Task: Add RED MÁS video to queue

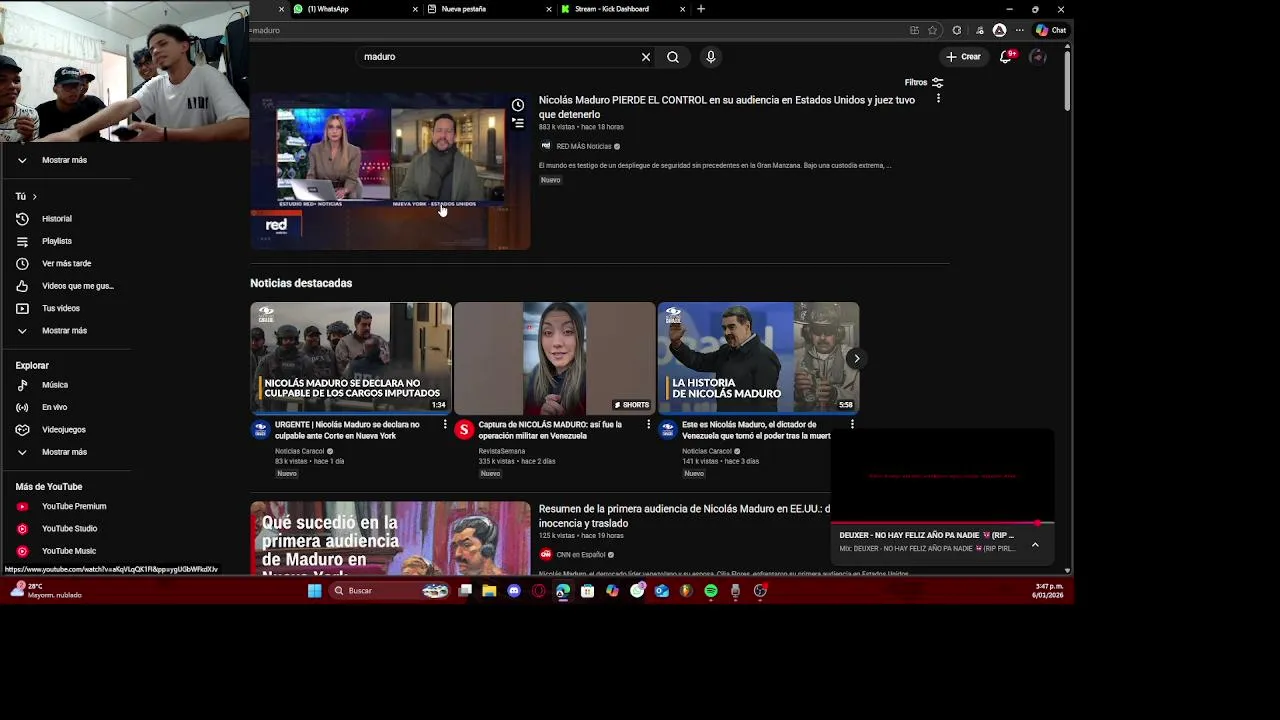Action: [x=518, y=123]
